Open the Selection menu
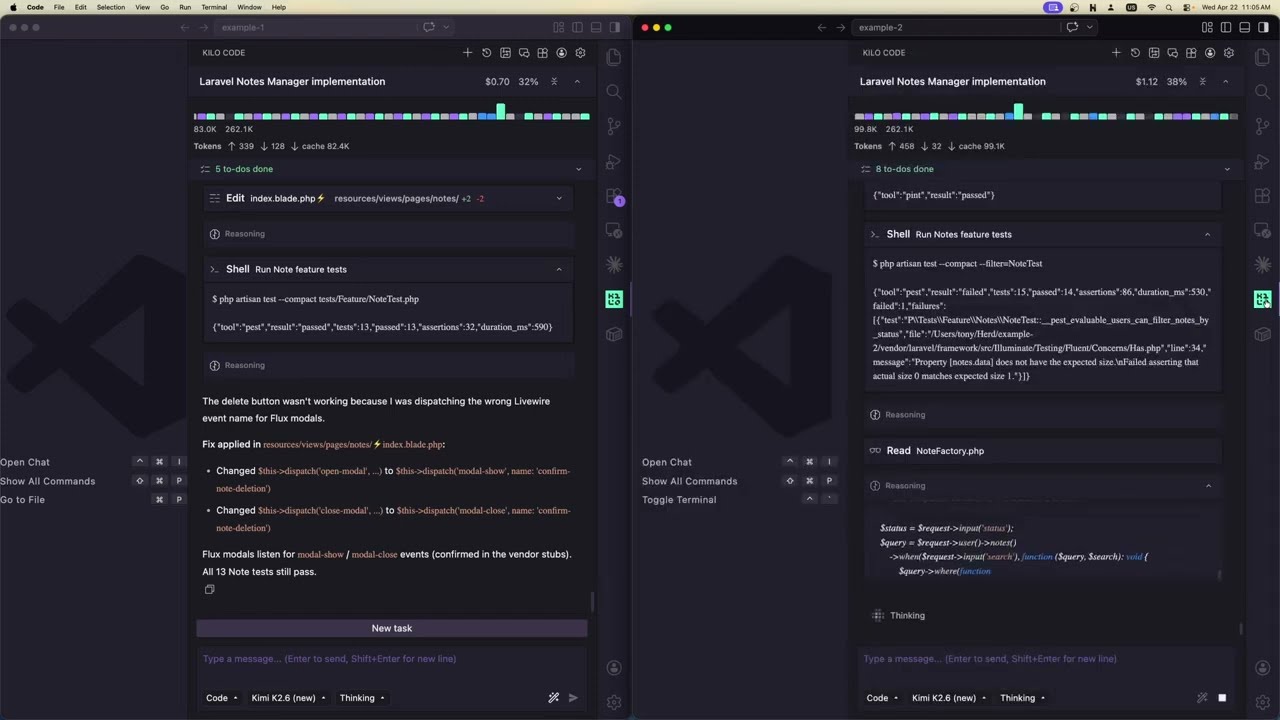 point(111,7)
